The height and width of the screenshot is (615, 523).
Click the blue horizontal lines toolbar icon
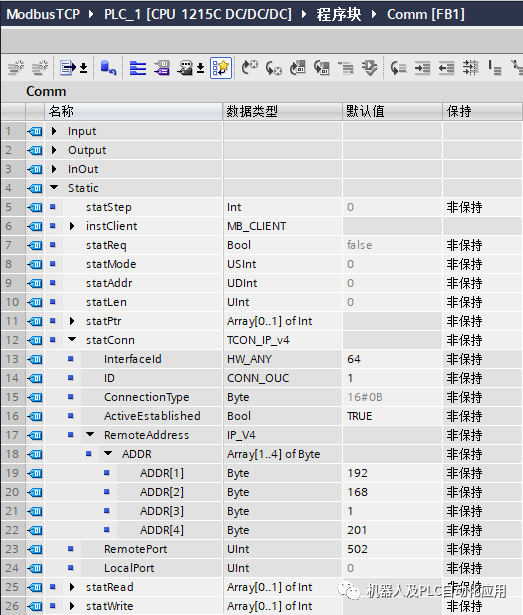(138, 68)
